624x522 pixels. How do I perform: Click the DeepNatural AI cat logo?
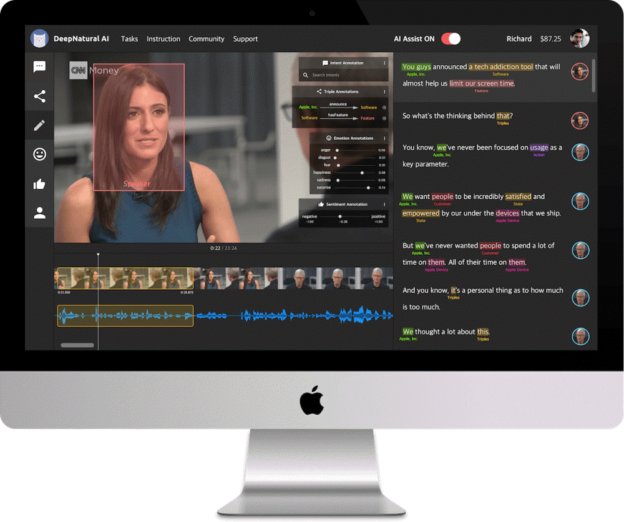[40, 39]
